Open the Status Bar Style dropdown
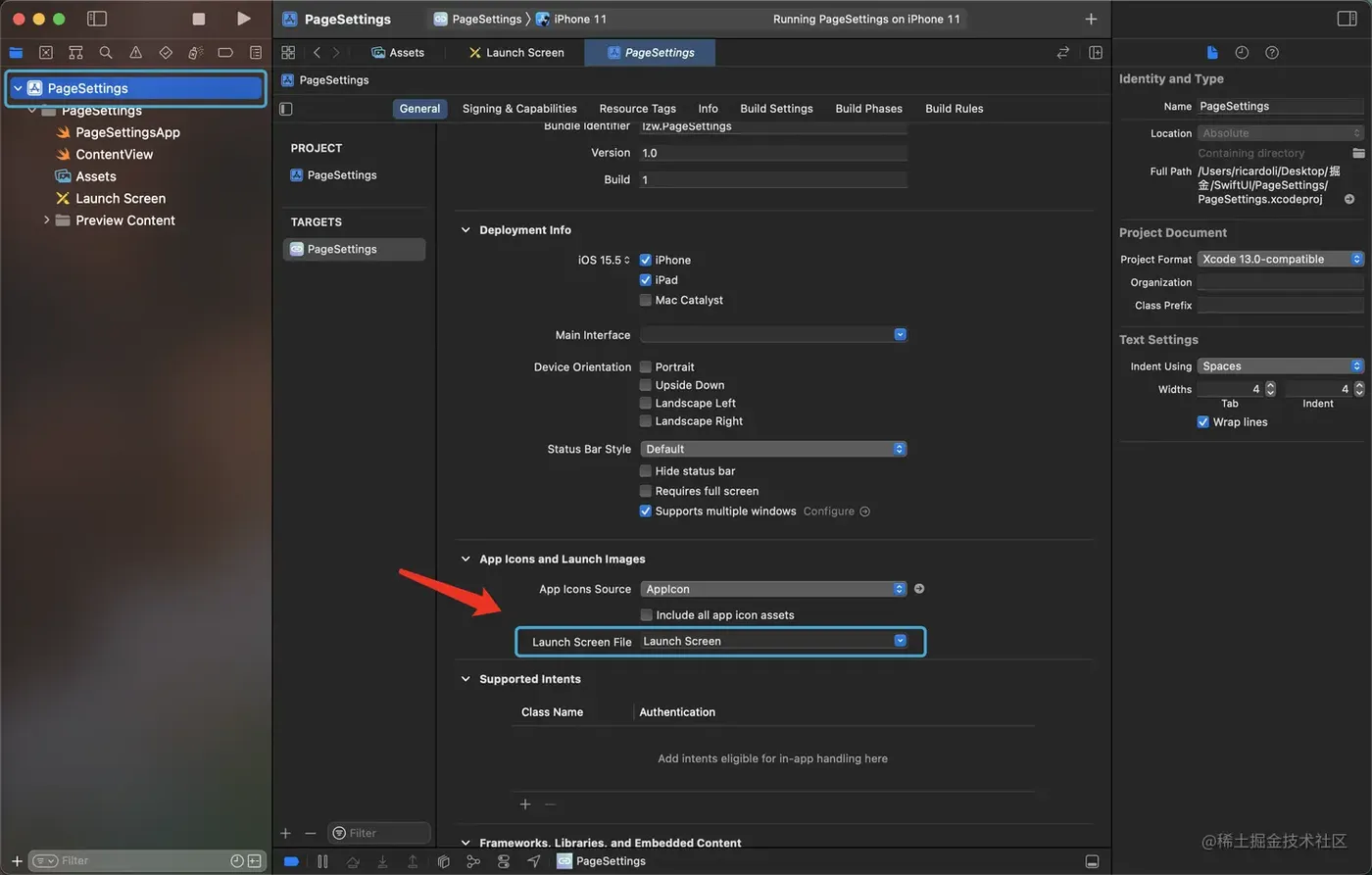Viewport: 1372px width, 875px height. tap(773, 449)
